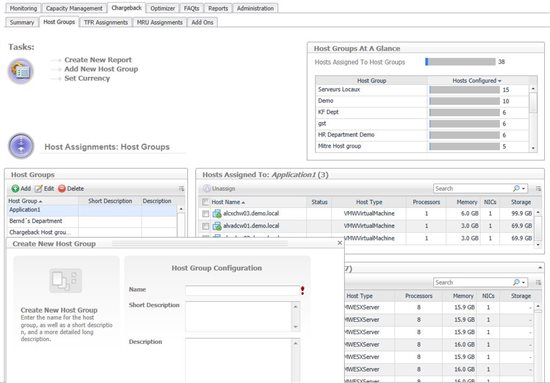
Task: Switch to the Summary sub-tab
Action: [x=22, y=22]
